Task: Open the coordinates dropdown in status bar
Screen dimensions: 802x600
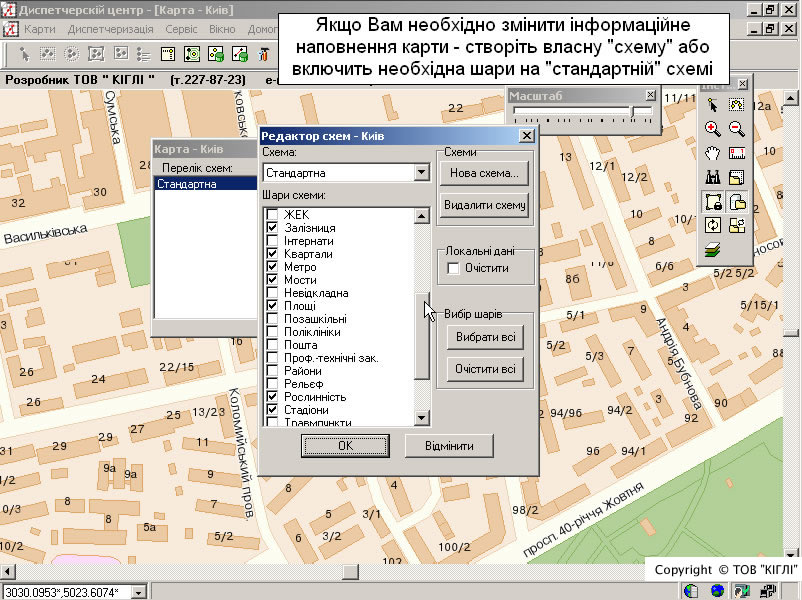Action: (138, 592)
